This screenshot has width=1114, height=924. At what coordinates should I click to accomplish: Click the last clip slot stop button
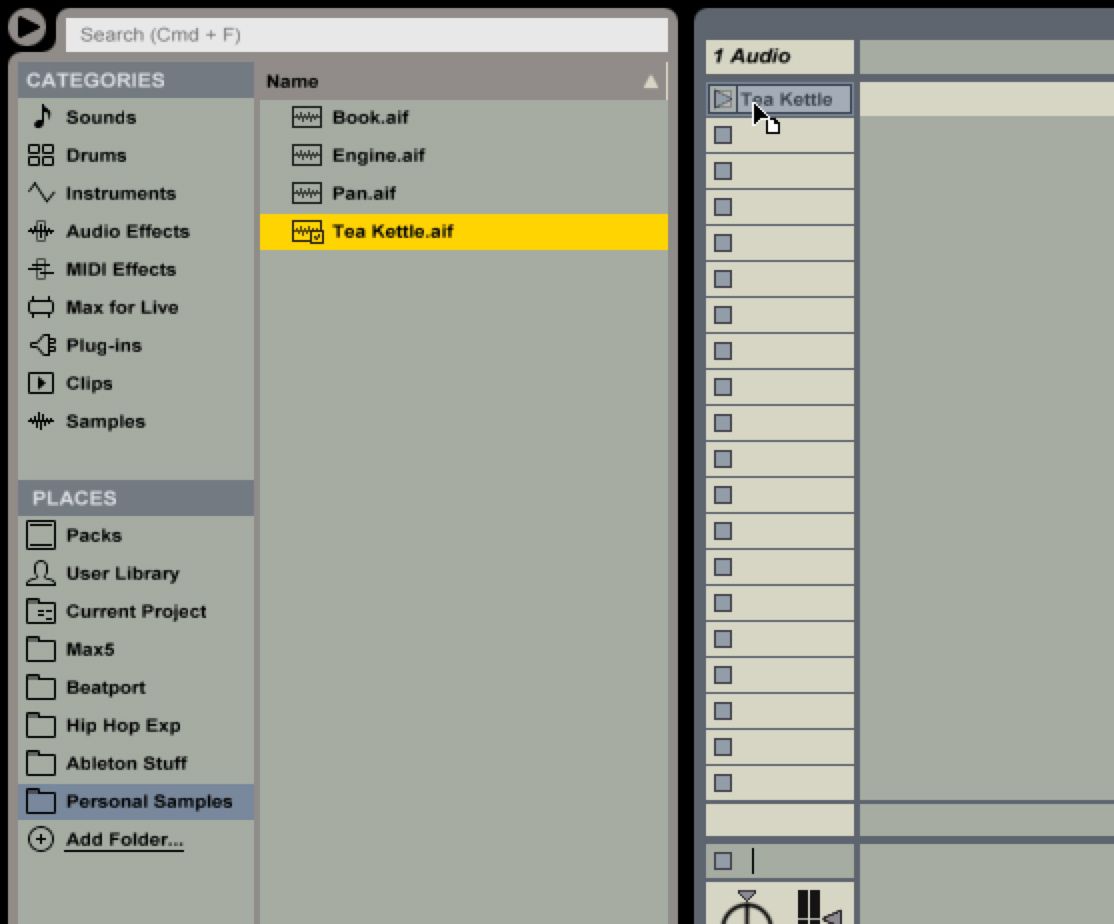723,783
